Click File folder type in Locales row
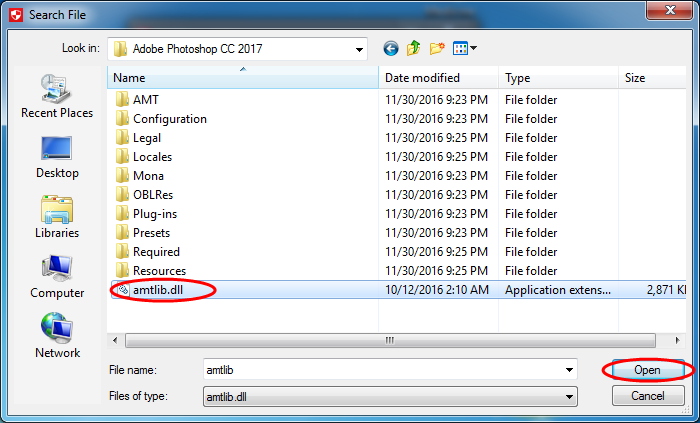The width and height of the screenshot is (700, 423). [531, 157]
